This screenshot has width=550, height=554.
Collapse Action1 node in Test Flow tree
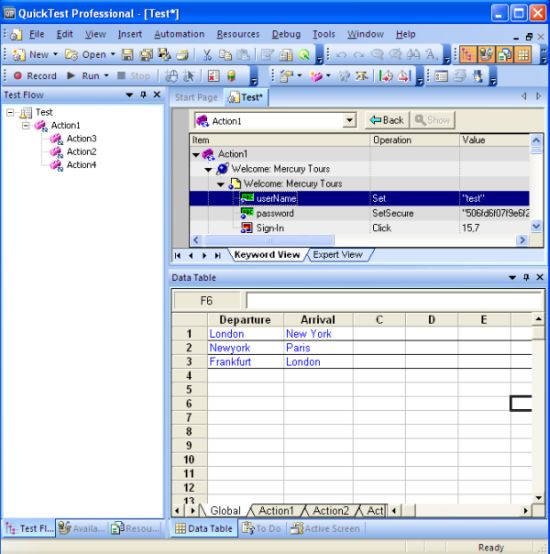click(26, 126)
